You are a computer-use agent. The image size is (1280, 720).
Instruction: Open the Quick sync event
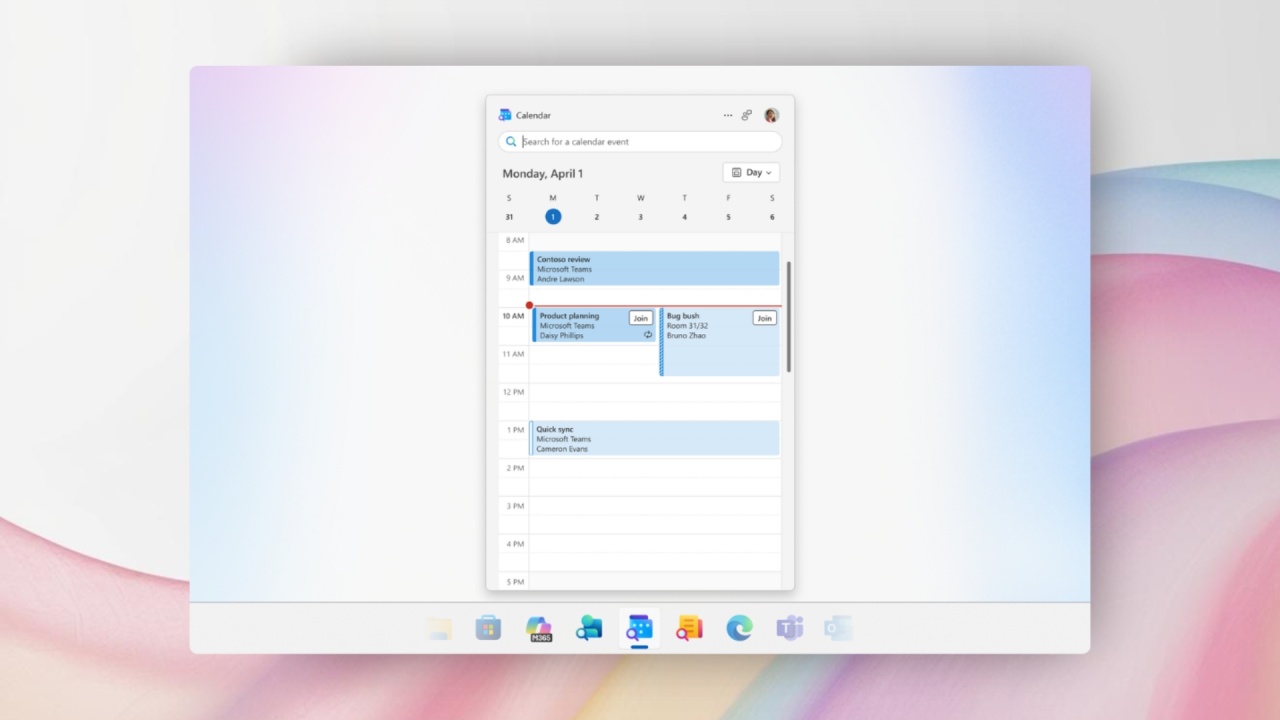654,438
